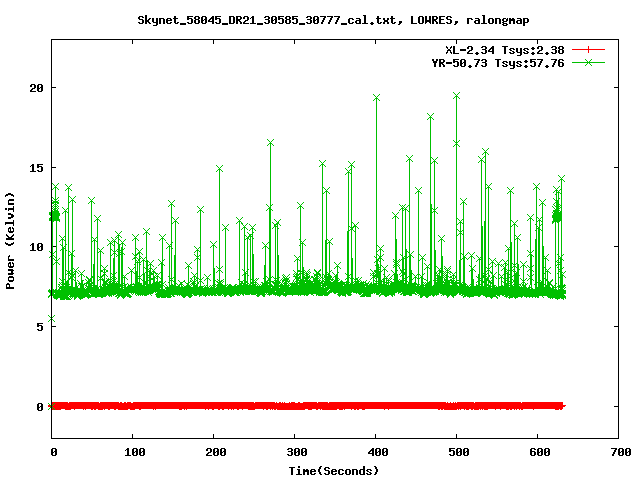Screen dimensions: 640x480
Task: Click the Time(Seconds) x-axis label
Action: [x=333, y=471]
